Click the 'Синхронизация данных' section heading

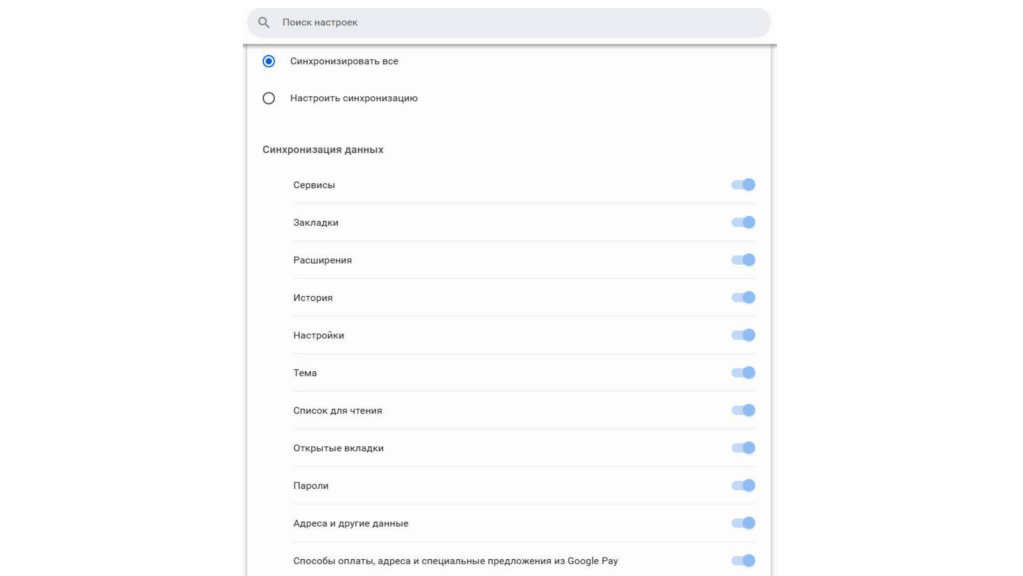coord(323,150)
